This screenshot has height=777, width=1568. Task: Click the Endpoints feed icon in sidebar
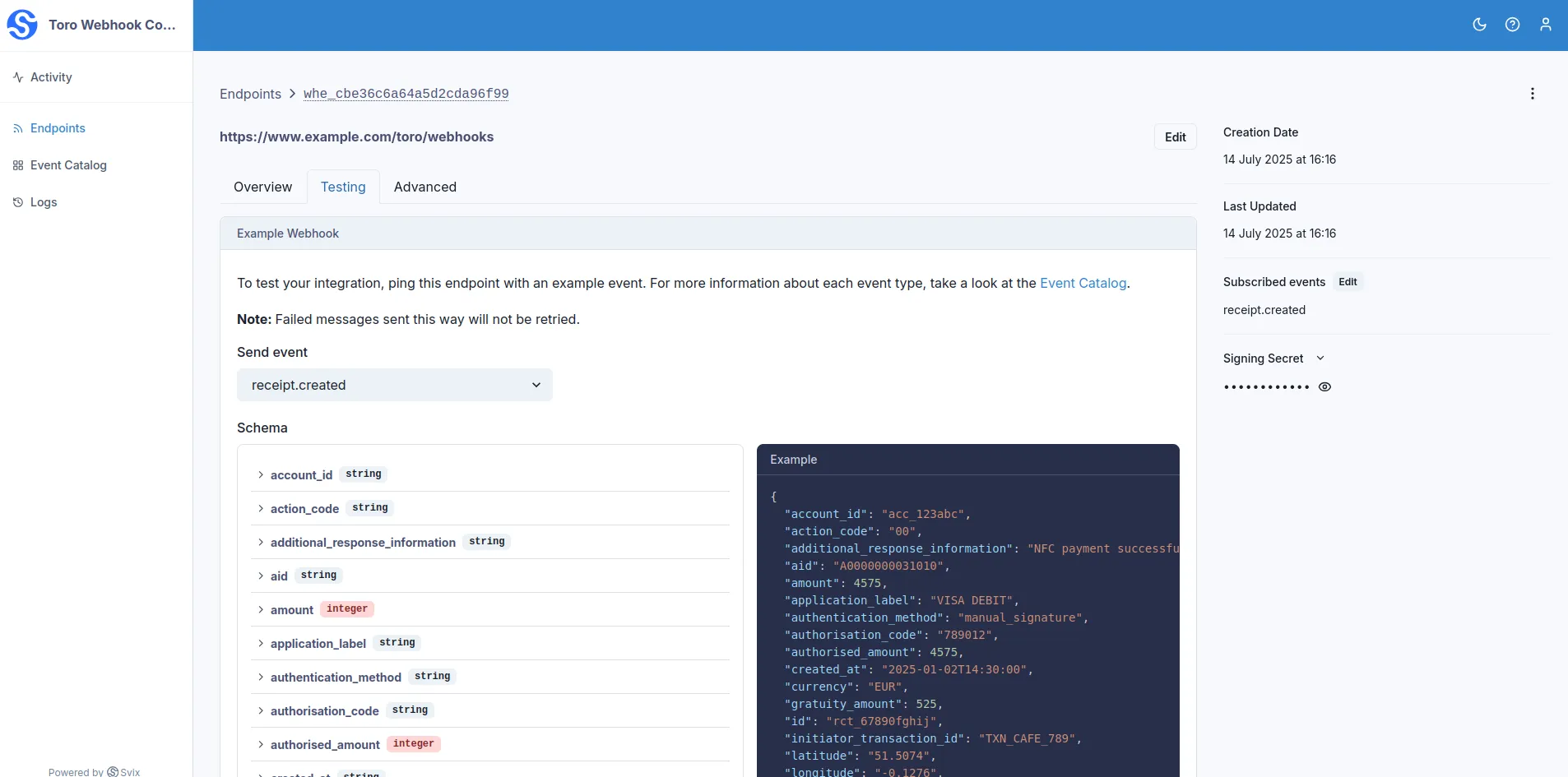click(x=18, y=128)
